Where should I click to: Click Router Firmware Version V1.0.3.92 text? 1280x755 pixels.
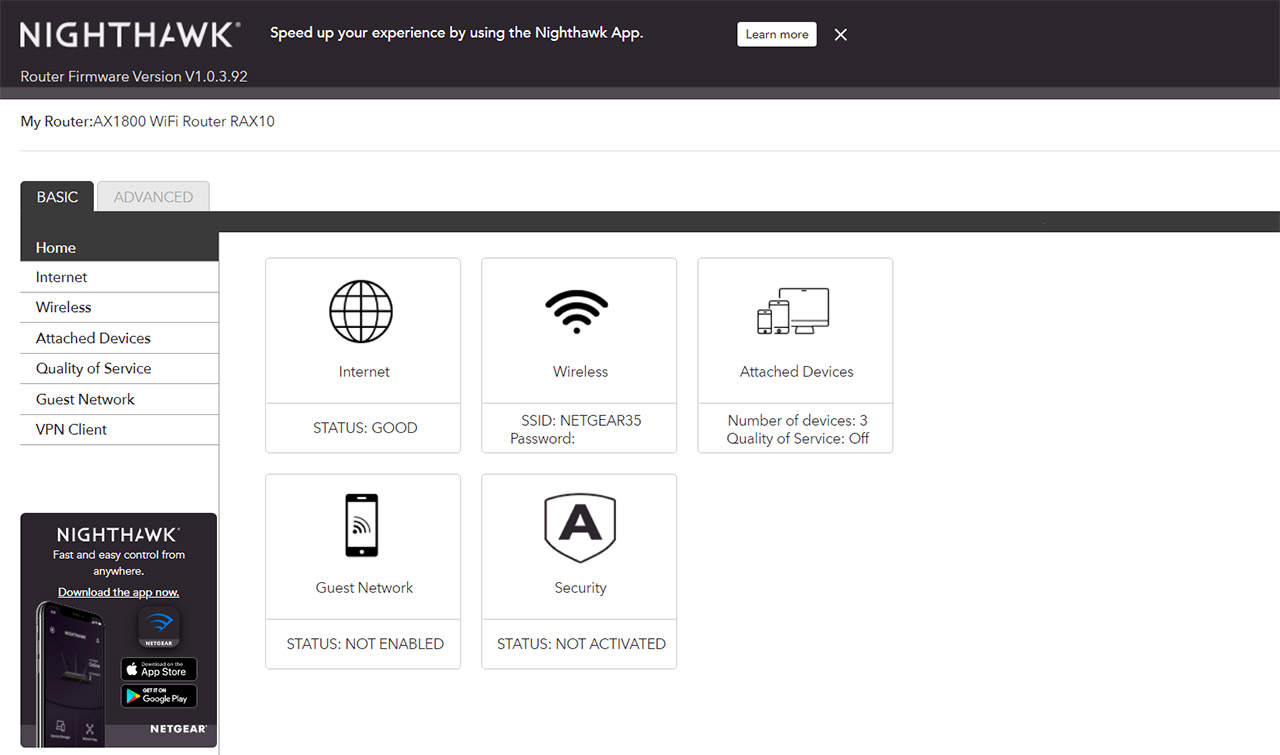(x=134, y=76)
